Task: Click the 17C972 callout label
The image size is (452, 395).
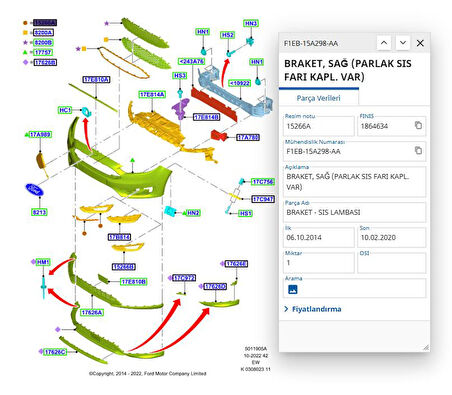Action: (x=184, y=278)
